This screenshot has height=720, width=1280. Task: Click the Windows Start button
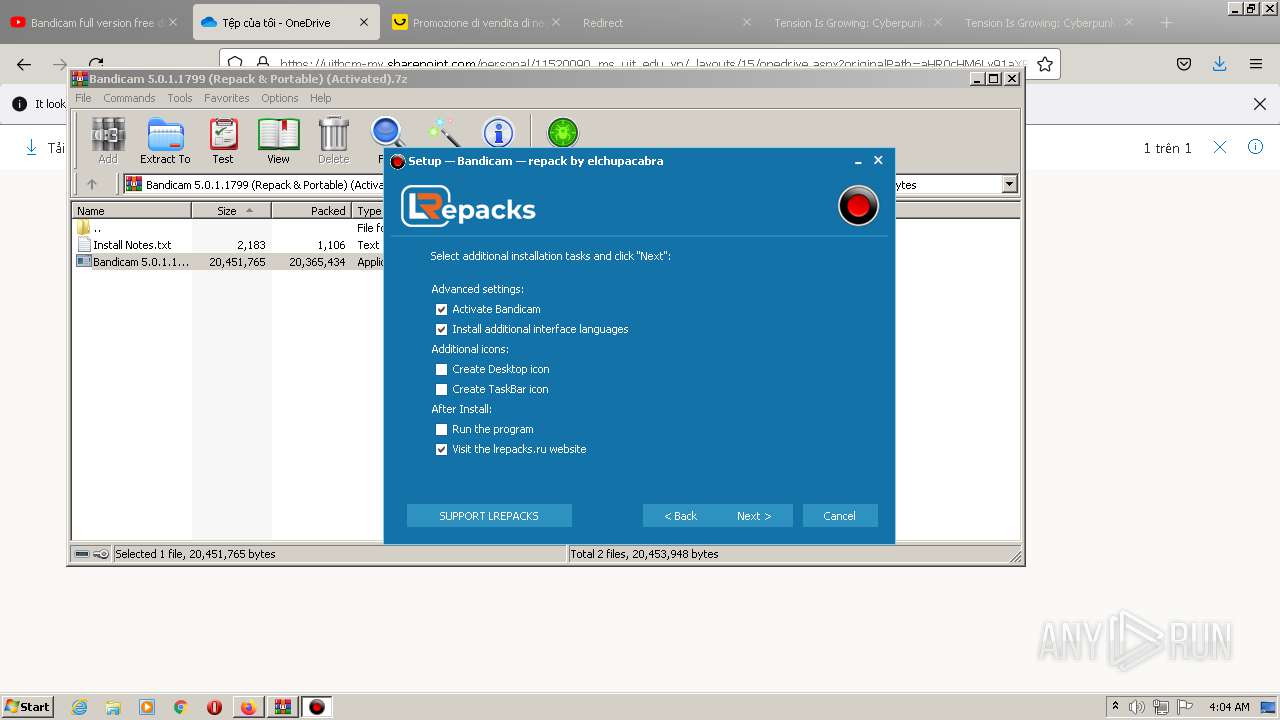[27, 707]
